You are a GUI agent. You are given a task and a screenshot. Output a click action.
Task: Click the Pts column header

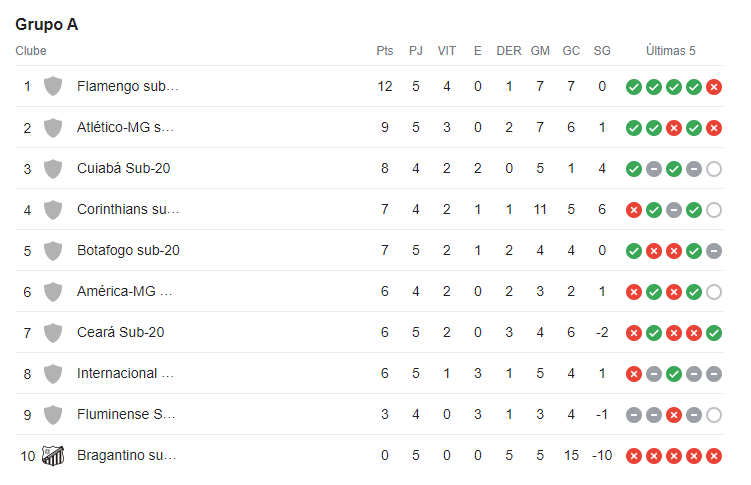pos(385,51)
